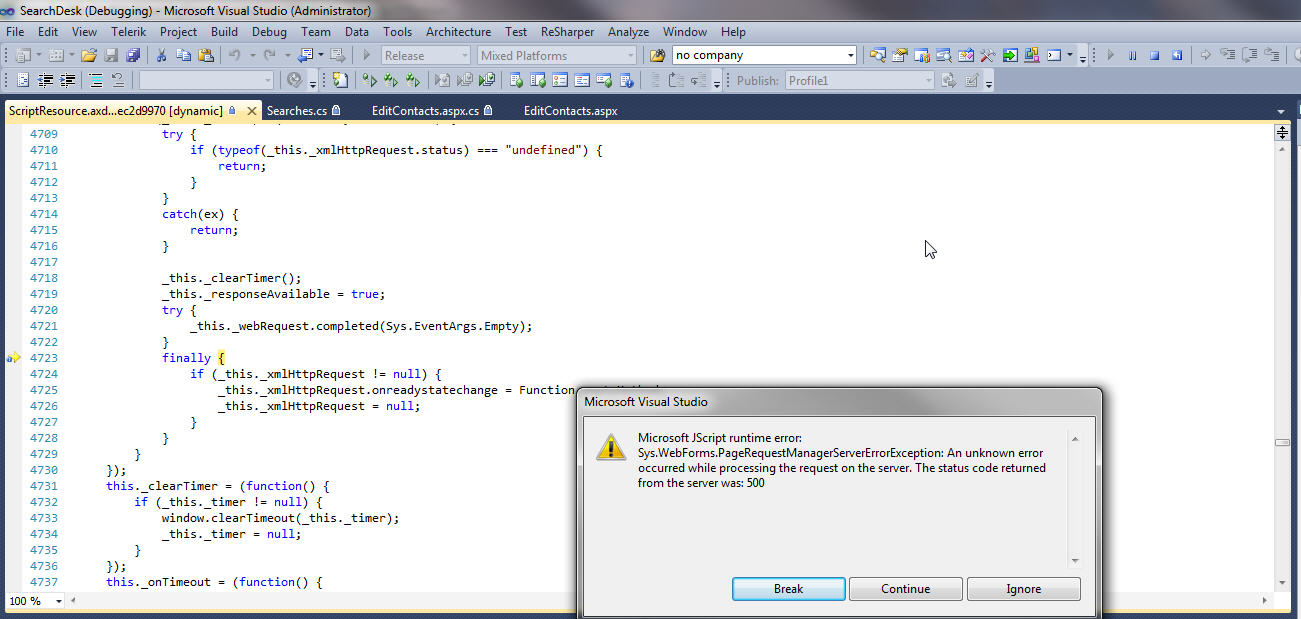This screenshot has height=619, width=1301.
Task: Expand the New Project dropdown arrow
Action: (x=38, y=56)
